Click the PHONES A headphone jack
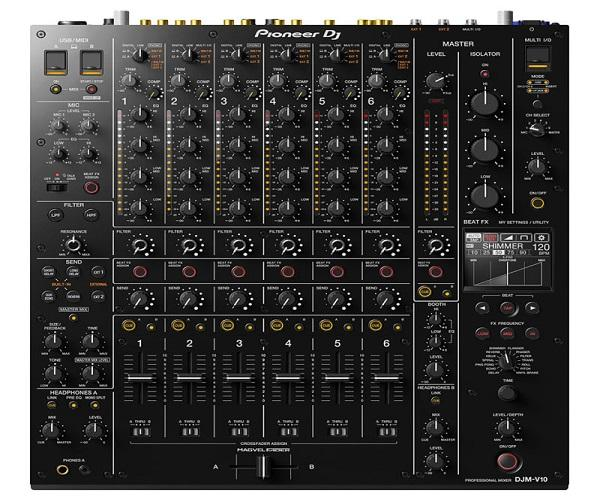 pyautogui.click(x=62, y=470)
